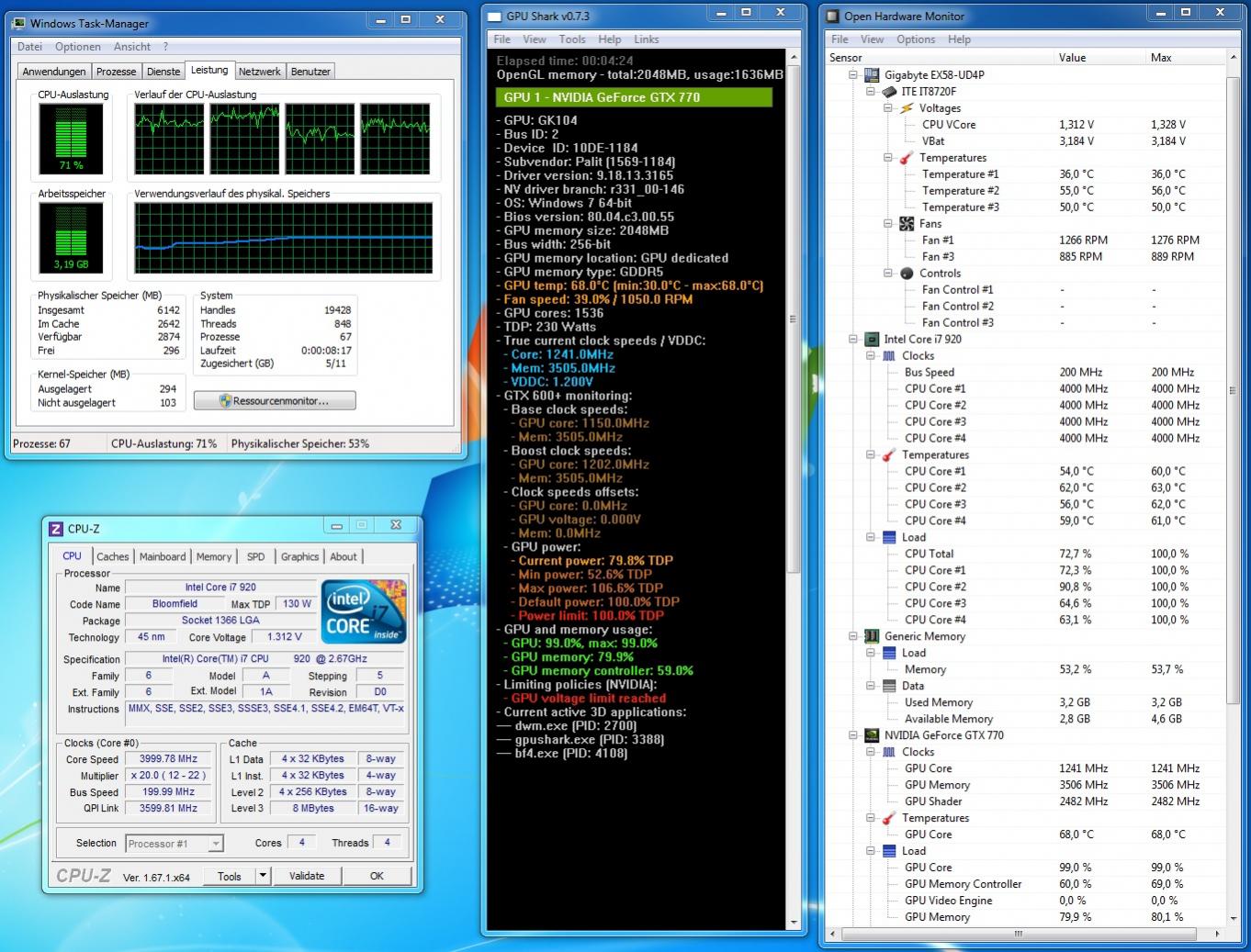This screenshot has height=952, width=1251.
Task: Collapse the Intel Core i7 920 node
Action: [x=853, y=340]
